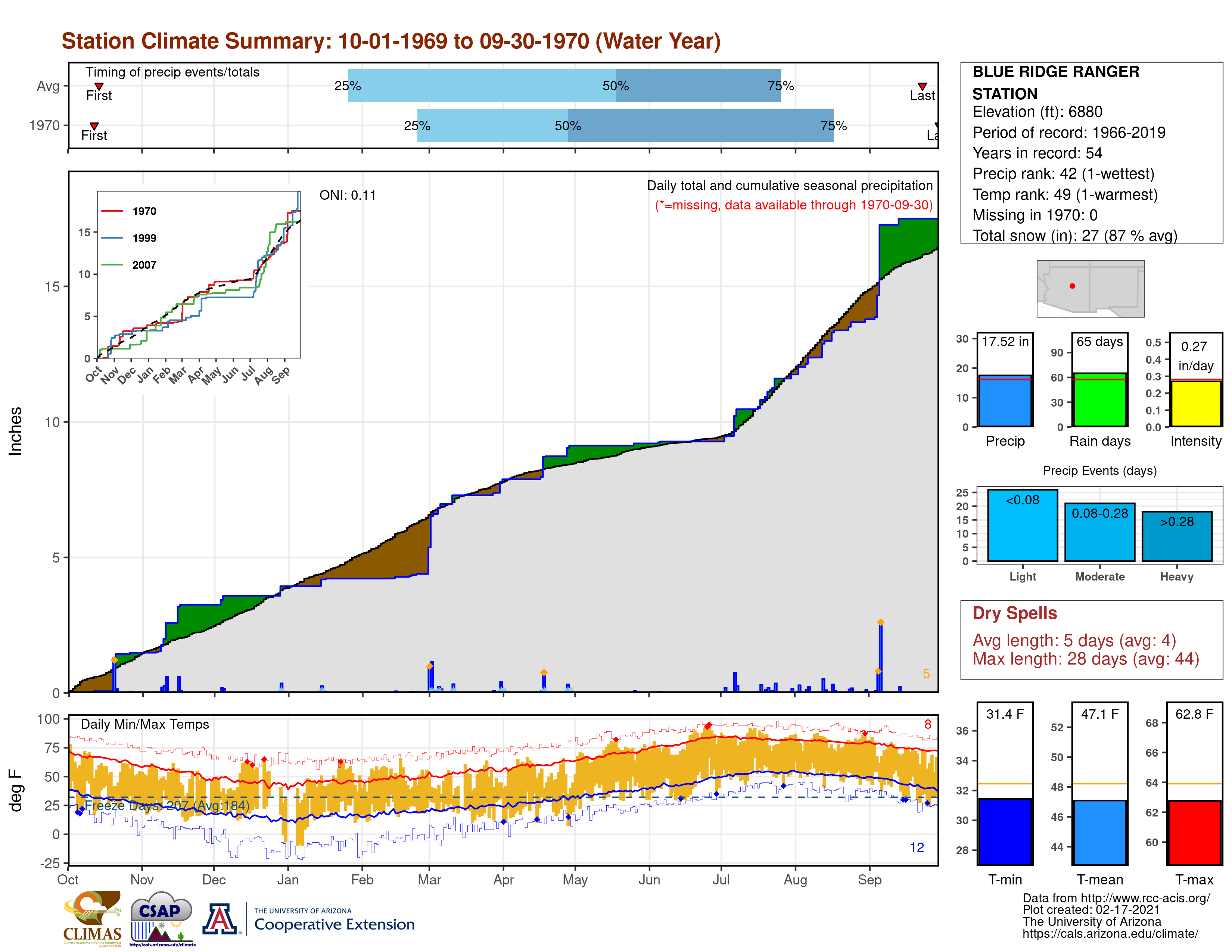Screen dimensions: 1232x952
Task: Click the light blue T-mean bar
Action: point(1099,833)
